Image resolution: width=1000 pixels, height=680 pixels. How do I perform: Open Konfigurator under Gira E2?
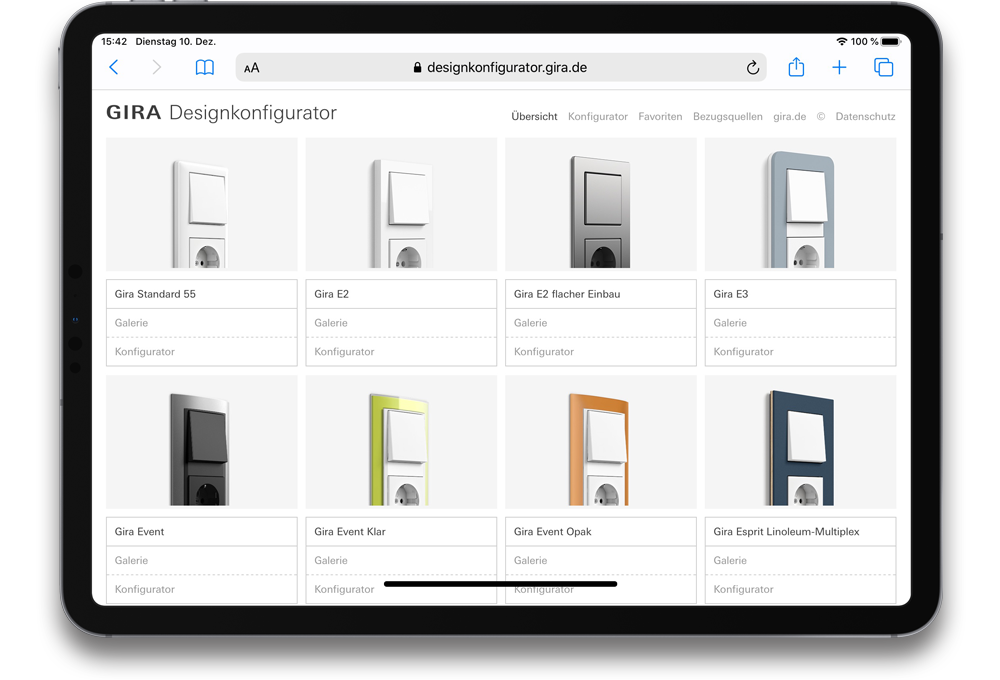click(x=401, y=351)
